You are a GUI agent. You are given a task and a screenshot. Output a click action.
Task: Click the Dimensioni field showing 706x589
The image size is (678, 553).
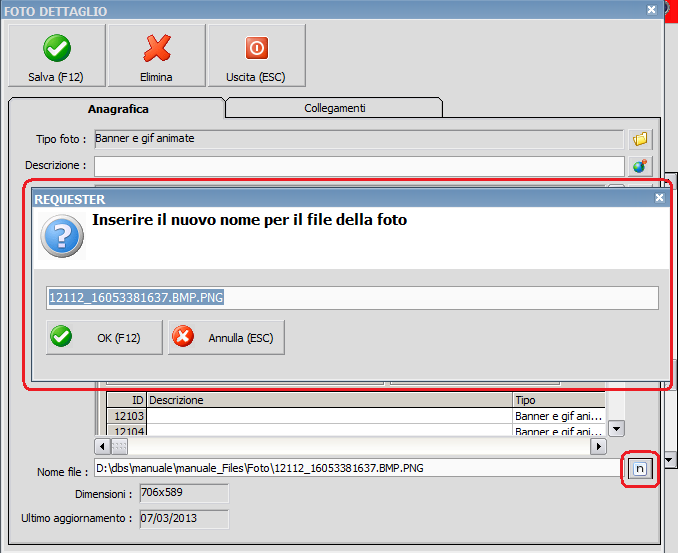coord(184,493)
